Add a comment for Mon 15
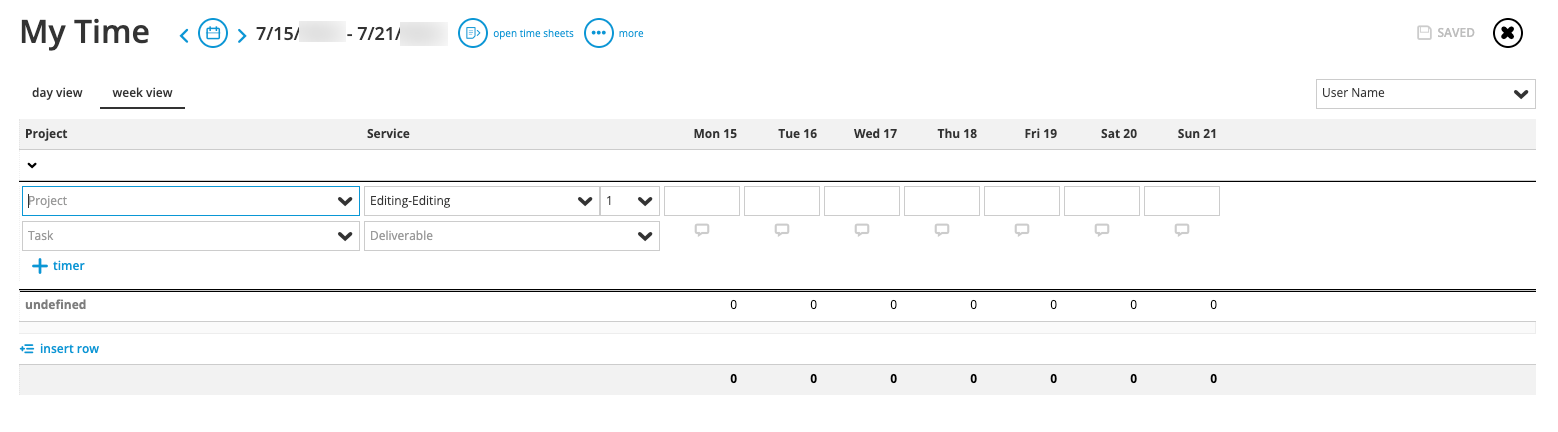The height and width of the screenshot is (432, 1558). click(702, 230)
